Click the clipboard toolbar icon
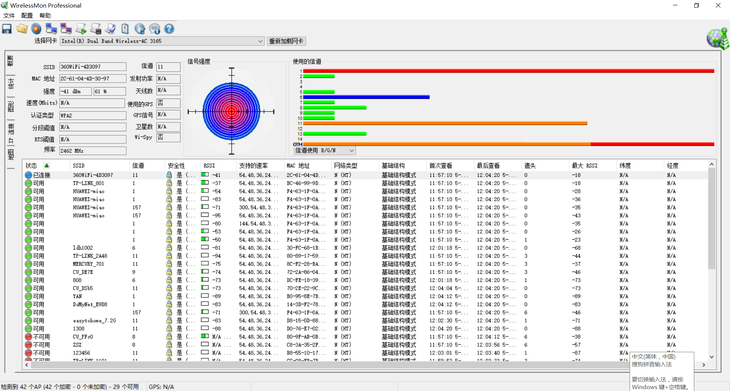Viewport: 730px width, 391px height. [x=125, y=29]
